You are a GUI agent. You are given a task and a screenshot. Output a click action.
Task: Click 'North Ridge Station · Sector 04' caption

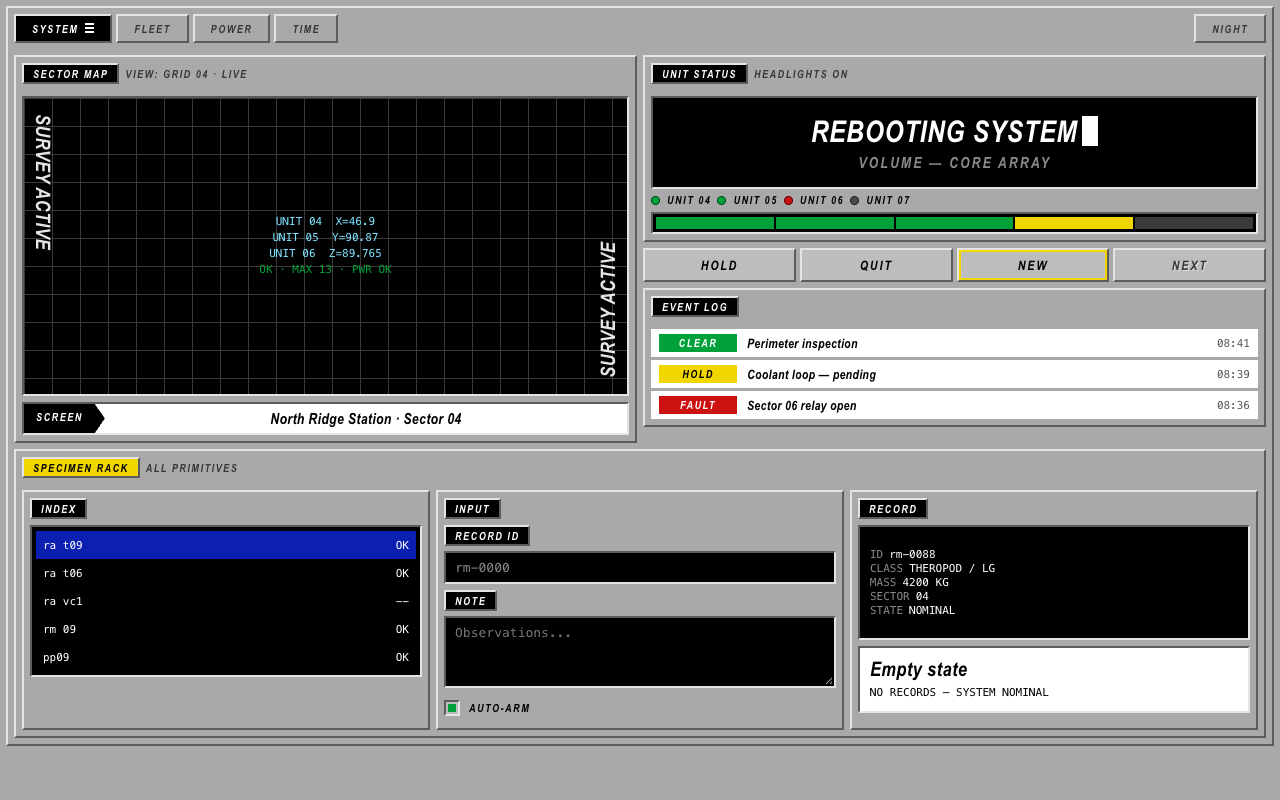[366, 419]
